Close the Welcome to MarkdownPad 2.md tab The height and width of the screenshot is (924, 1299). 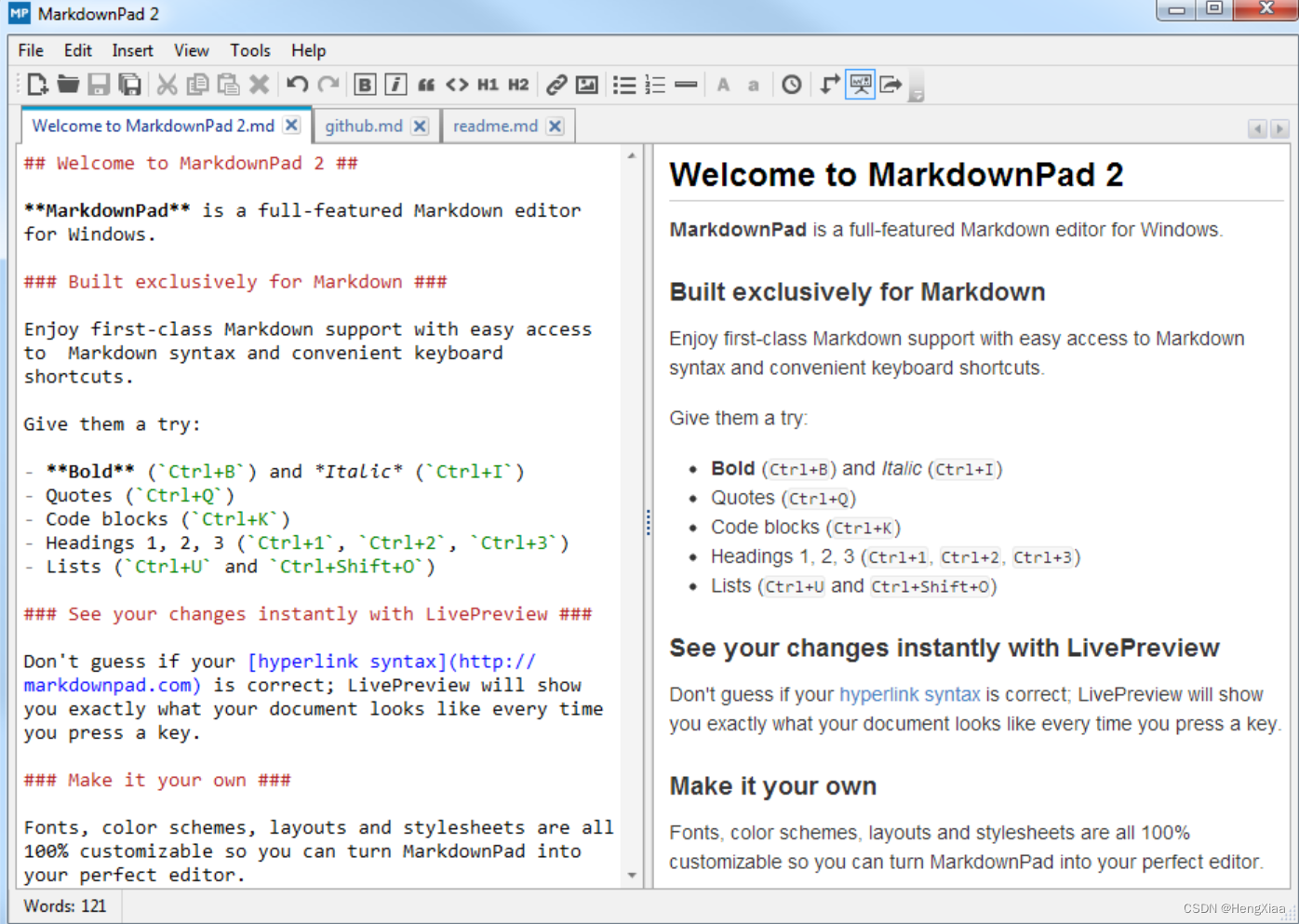(x=291, y=125)
